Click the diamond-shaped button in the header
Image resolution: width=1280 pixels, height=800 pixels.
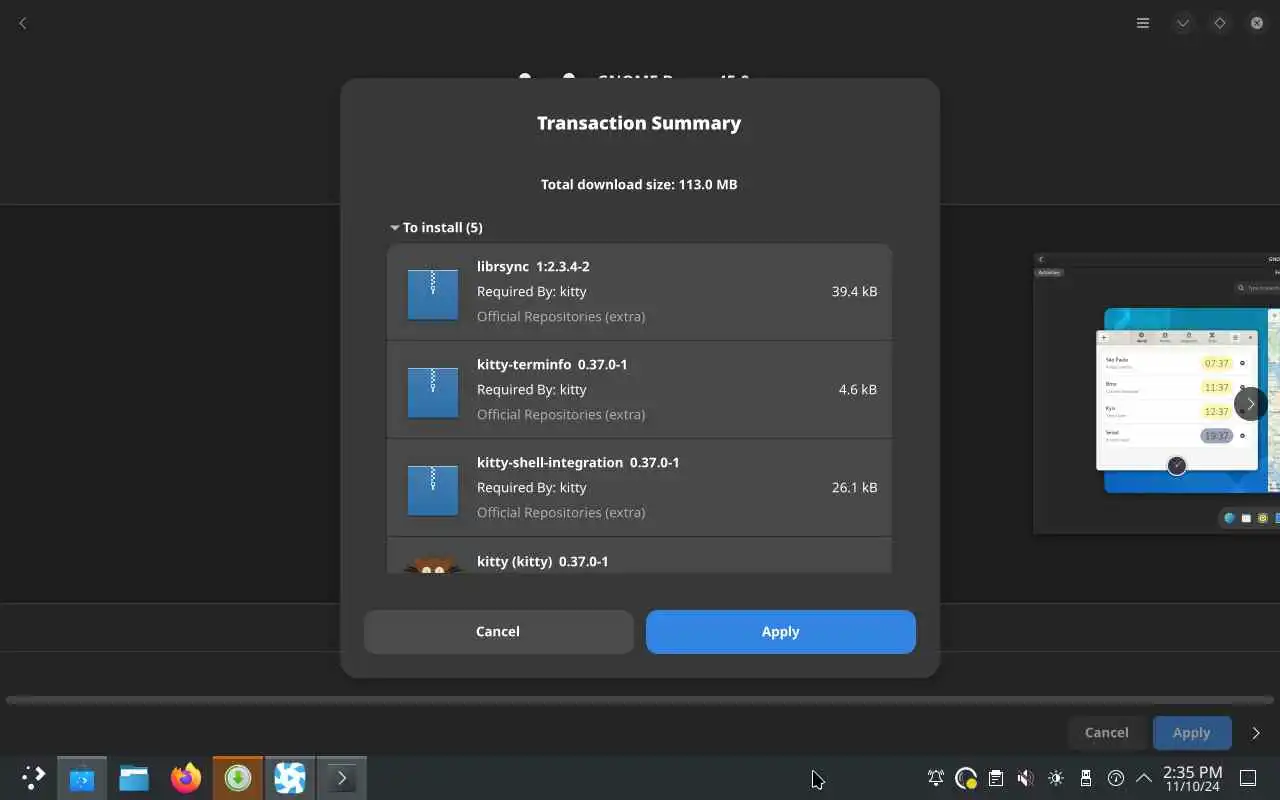click(1220, 23)
